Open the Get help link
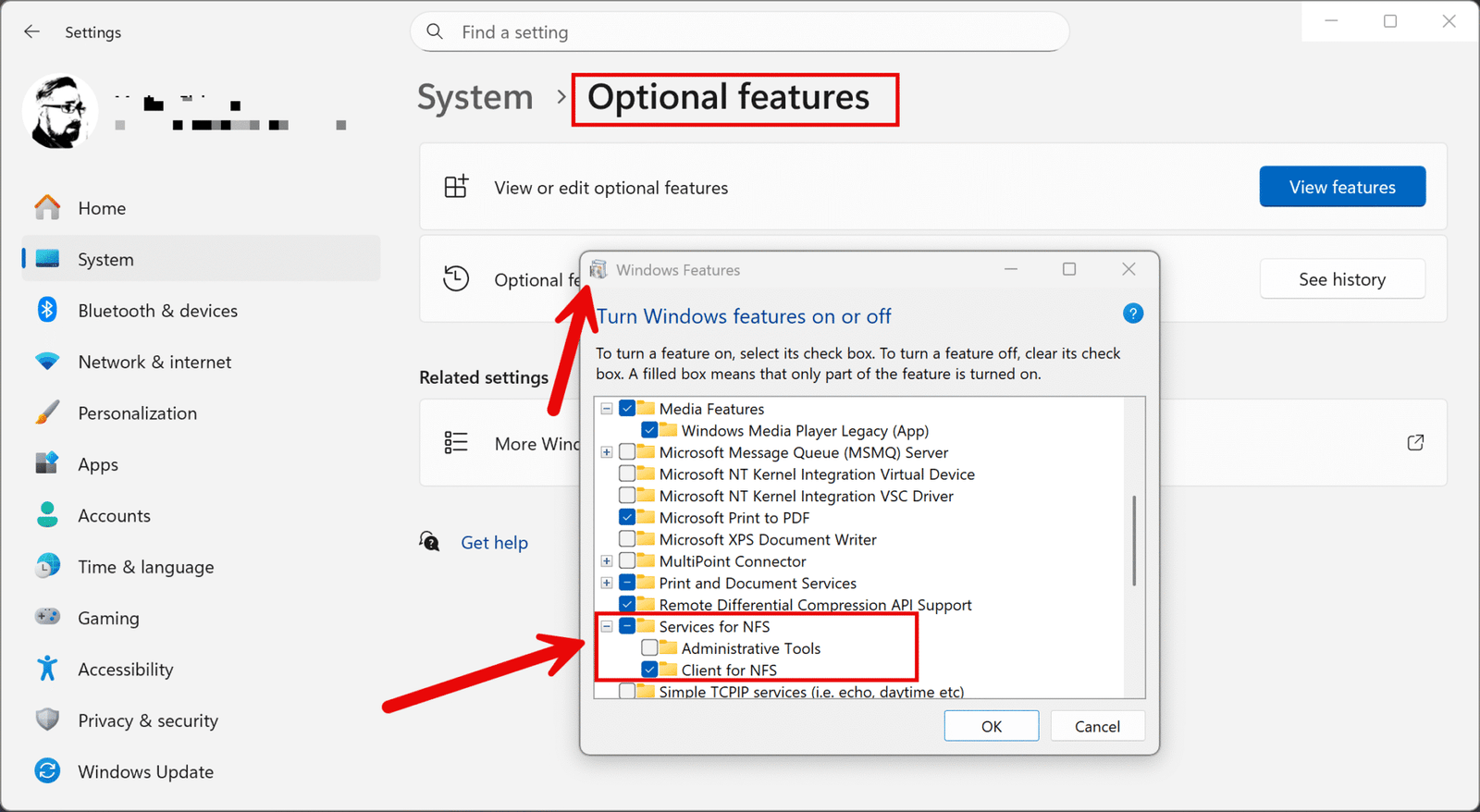 point(494,542)
